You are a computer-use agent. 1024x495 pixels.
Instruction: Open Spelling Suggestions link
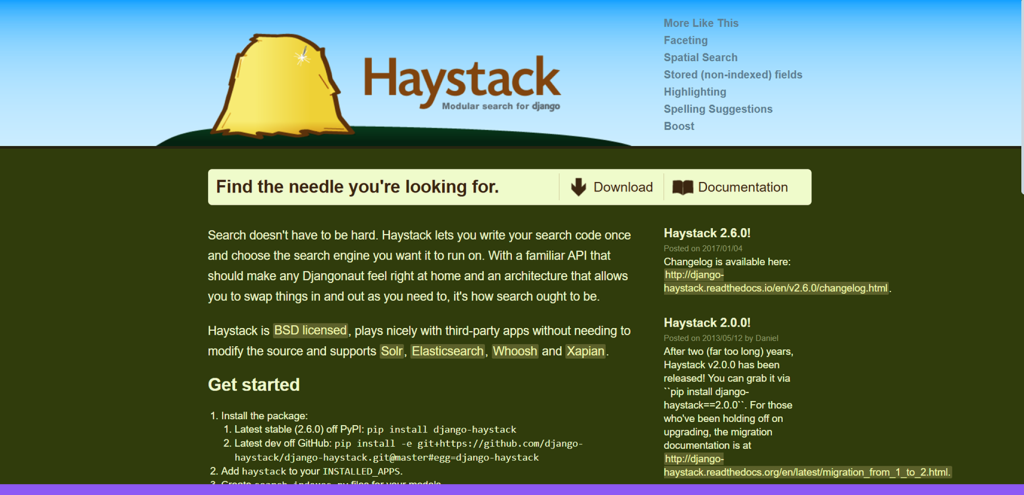pyautogui.click(x=717, y=109)
